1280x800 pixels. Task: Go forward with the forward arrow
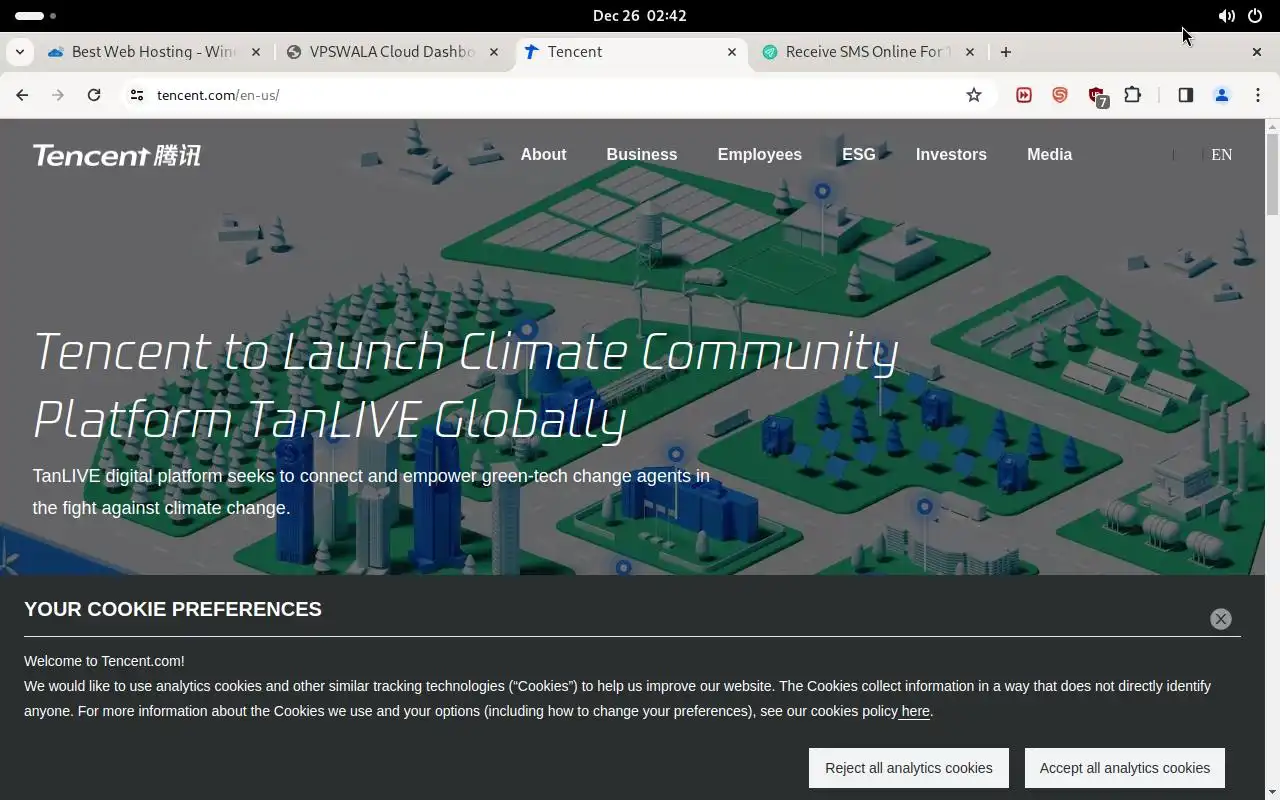pyautogui.click(x=58, y=95)
